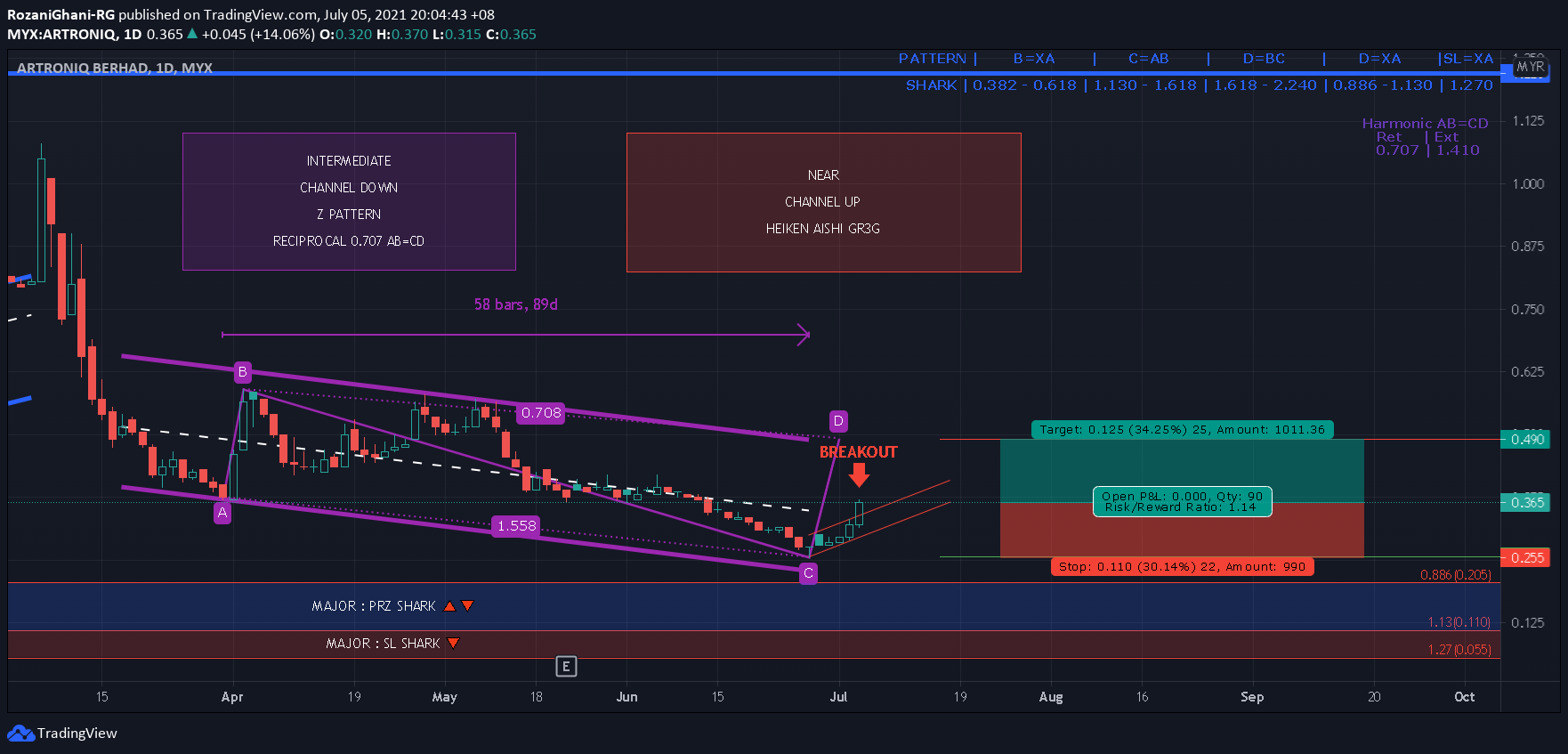Viewport: 1568px width, 754px height.
Task: Click the up triangle beside PRZ SHARK
Action: pyautogui.click(x=449, y=606)
